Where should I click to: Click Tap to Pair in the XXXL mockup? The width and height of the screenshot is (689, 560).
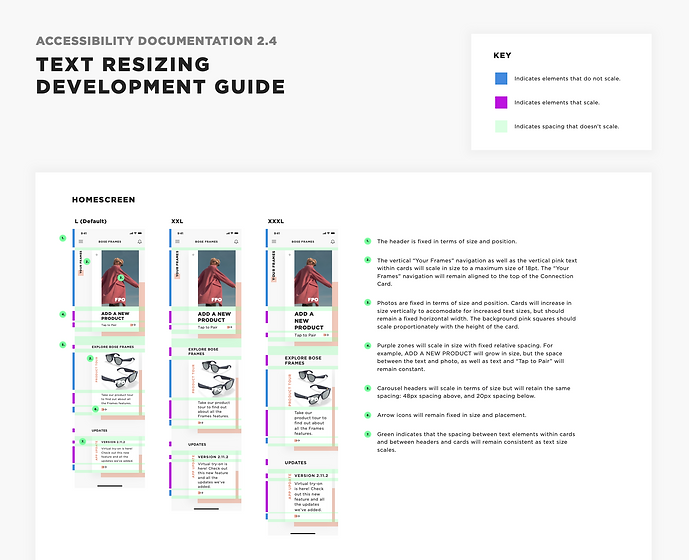tap(305, 335)
